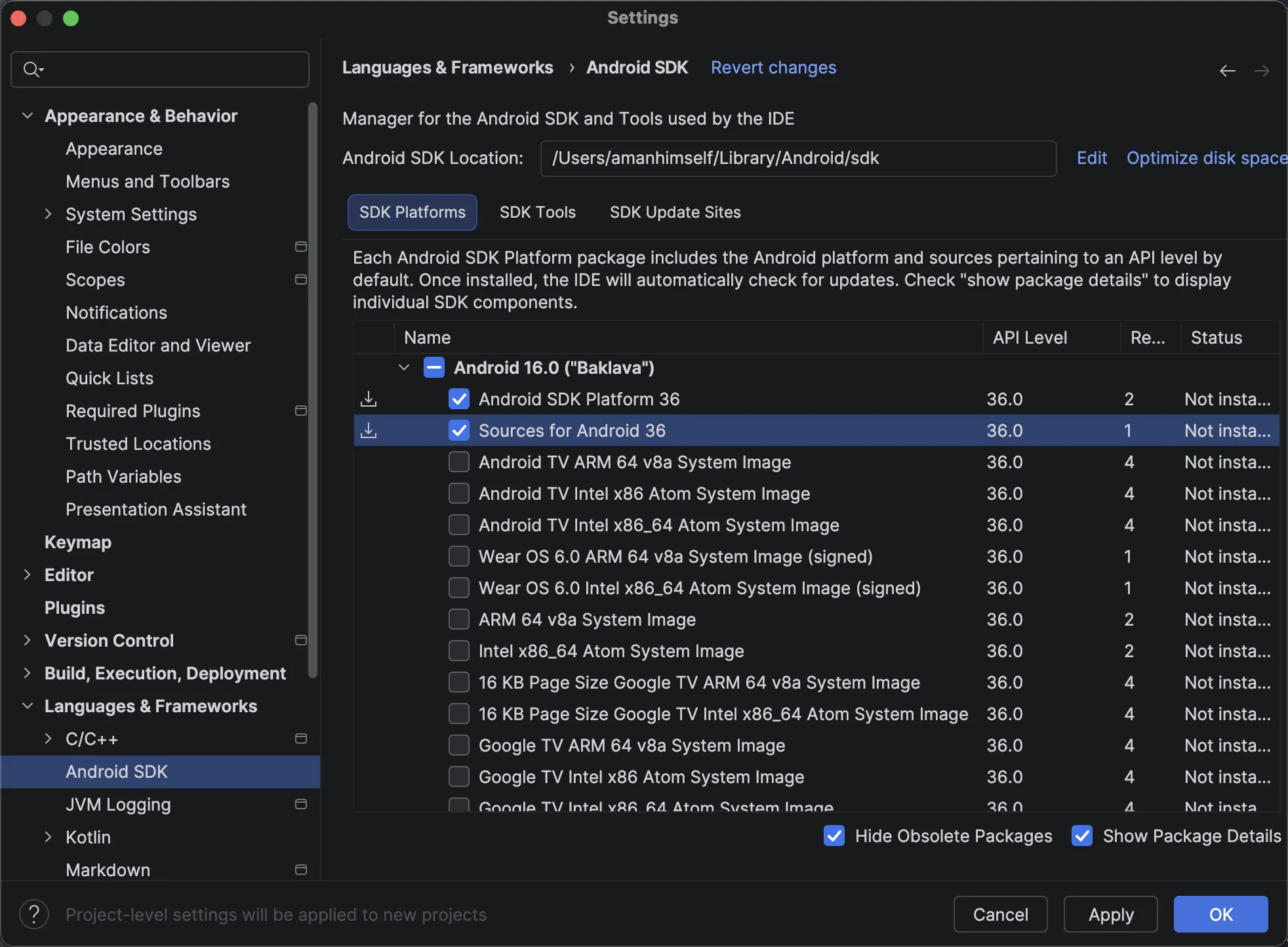1288x947 pixels.
Task: Check Android TV ARM 64 v8a System Image
Action: (x=459, y=462)
